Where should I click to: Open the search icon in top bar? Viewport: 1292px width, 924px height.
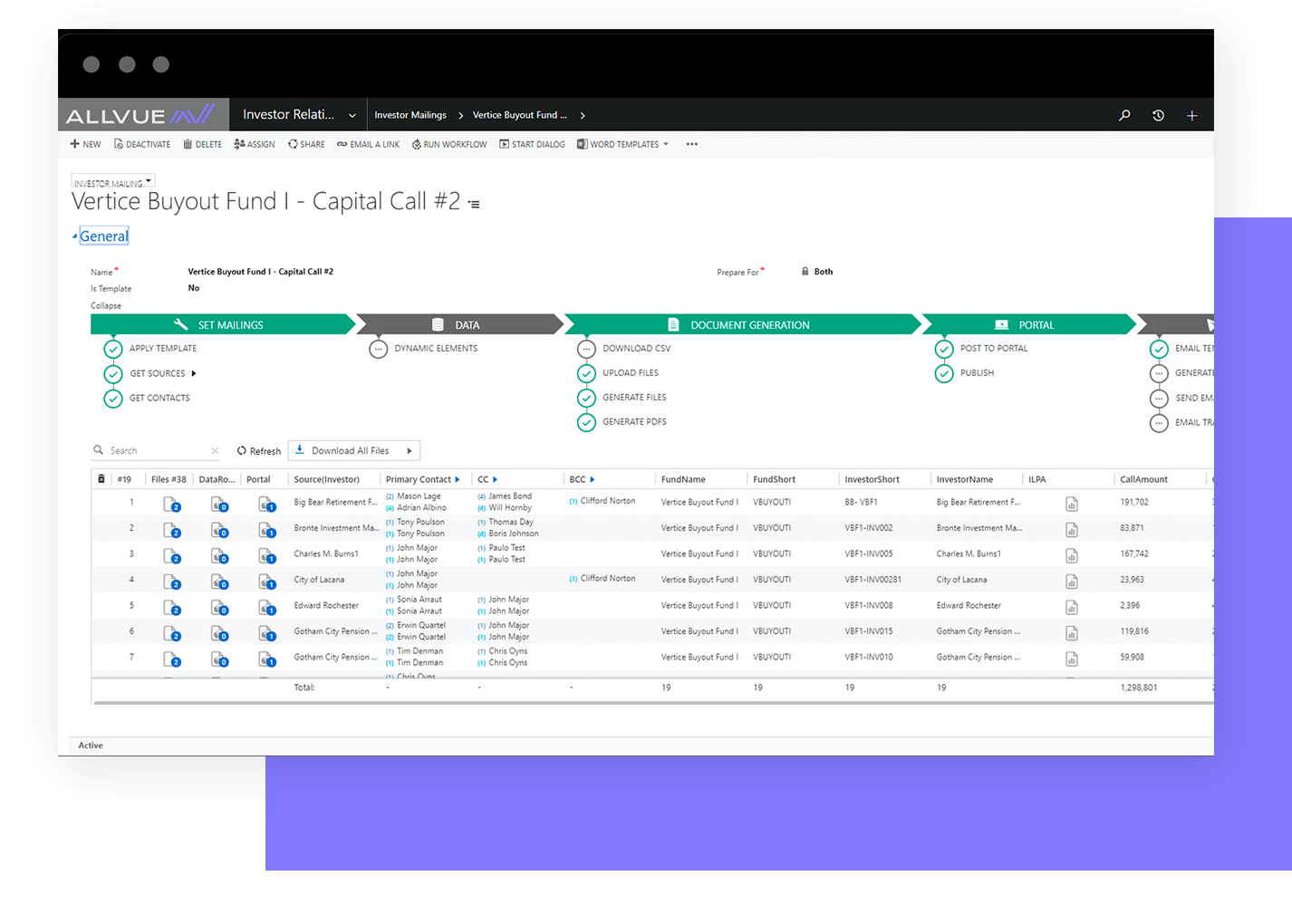click(1124, 115)
